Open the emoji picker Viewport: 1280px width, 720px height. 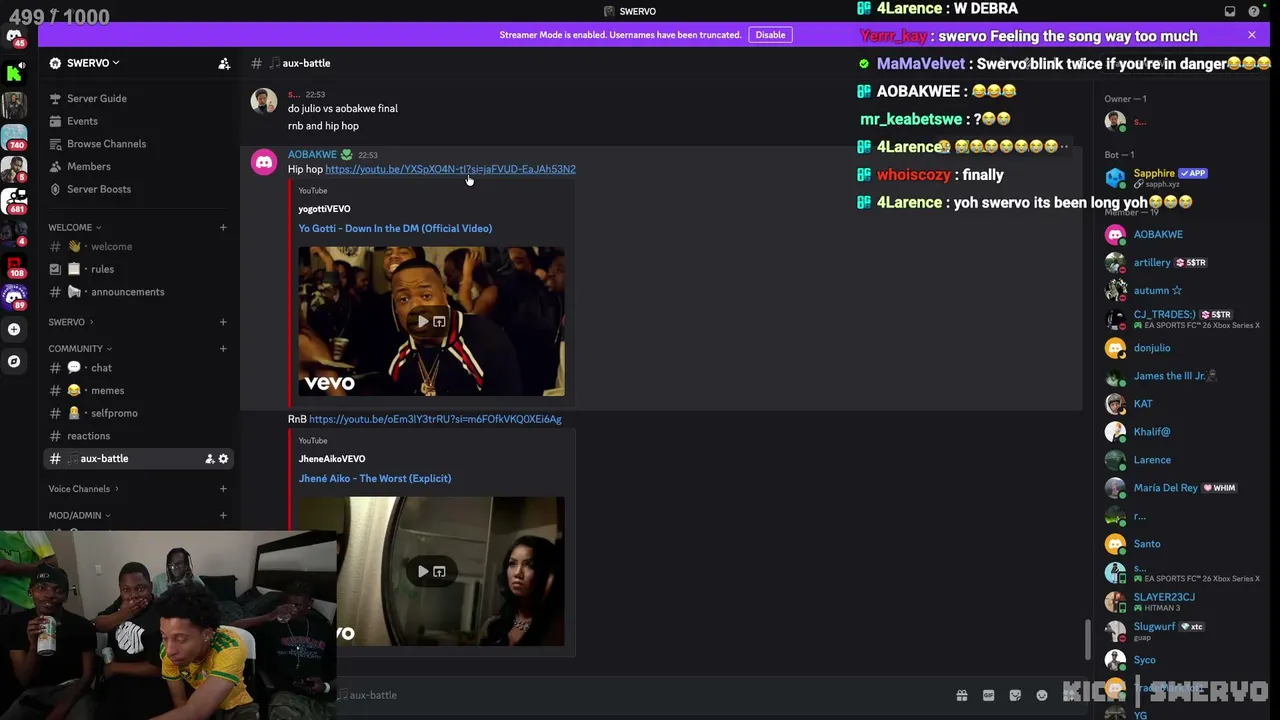pyautogui.click(x=1042, y=695)
